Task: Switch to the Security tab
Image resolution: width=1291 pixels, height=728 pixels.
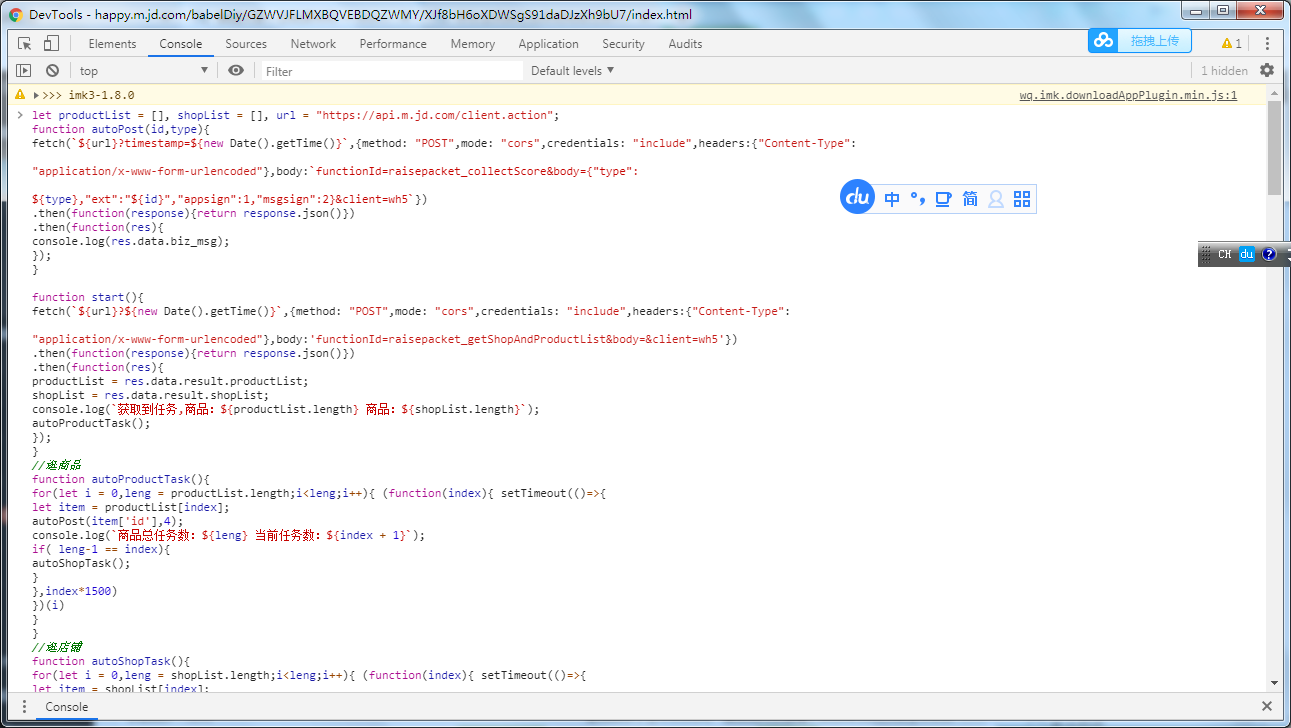Action: (x=623, y=44)
